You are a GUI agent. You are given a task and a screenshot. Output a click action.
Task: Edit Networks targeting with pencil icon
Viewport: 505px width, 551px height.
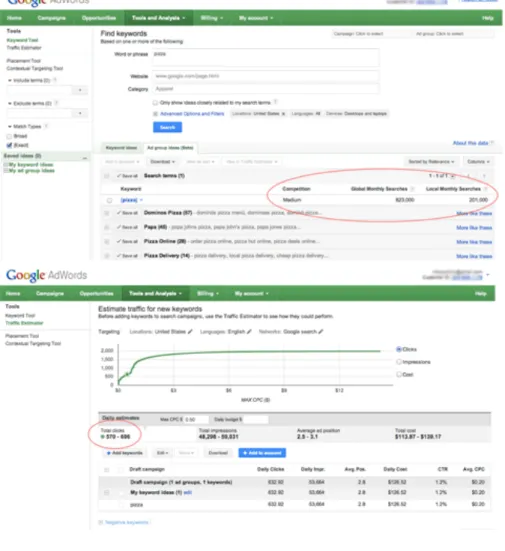(321, 331)
